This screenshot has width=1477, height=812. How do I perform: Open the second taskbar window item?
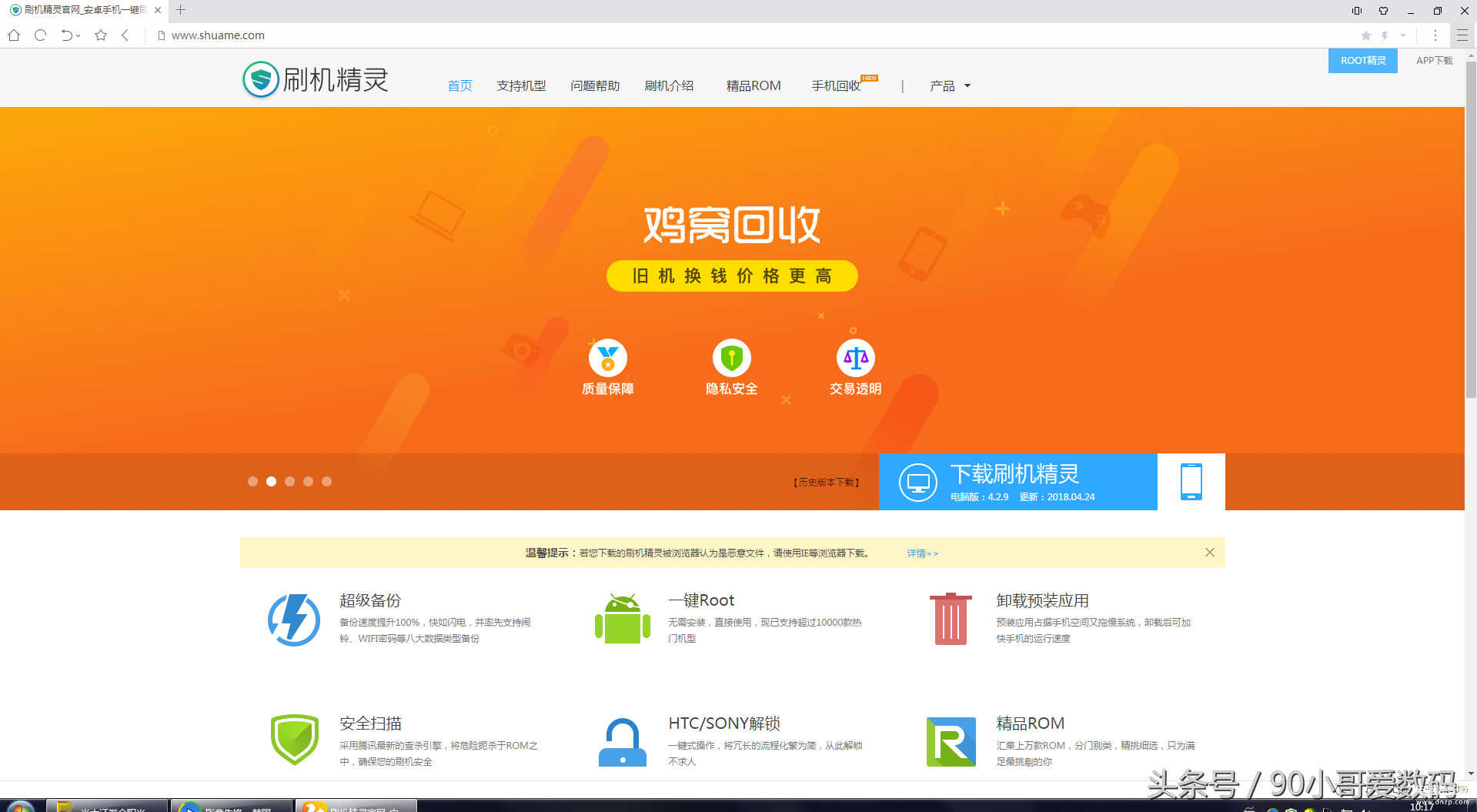pyautogui.click(x=232, y=806)
